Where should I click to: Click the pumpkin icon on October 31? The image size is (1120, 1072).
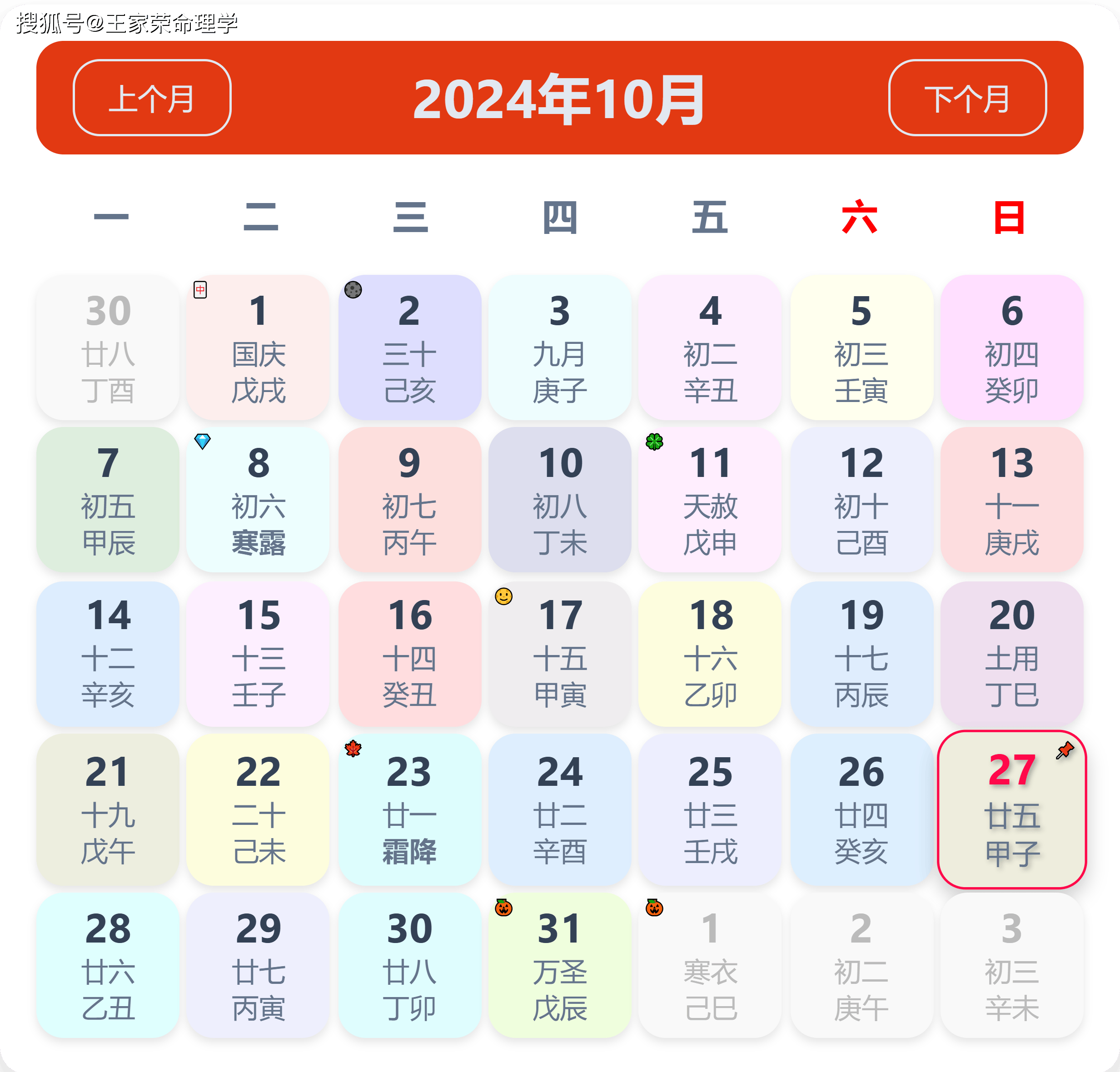(x=503, y=907)
